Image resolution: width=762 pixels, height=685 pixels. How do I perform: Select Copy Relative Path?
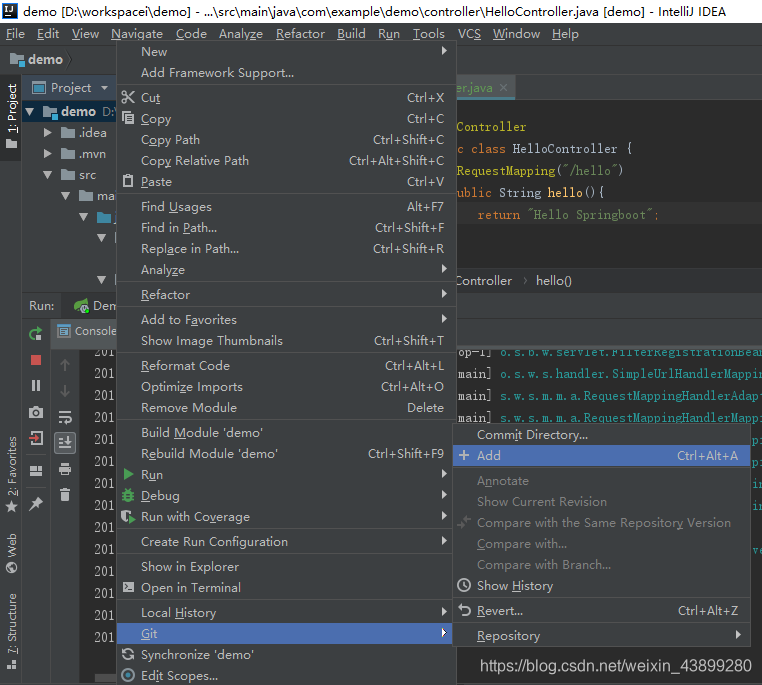coord(286,160)
